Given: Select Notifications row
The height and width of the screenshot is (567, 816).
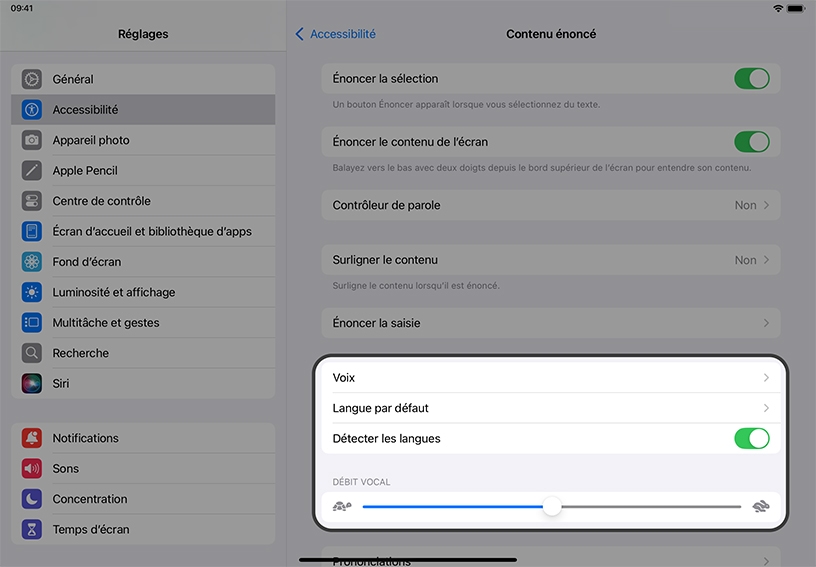Looking at the screenshot, I should point(143,438).
